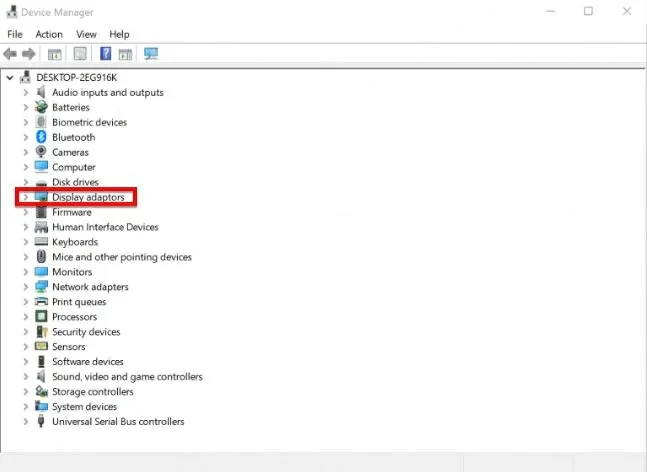The height and width of the screenshot is (472, 647).
Task: Select the Universal Serial Bus controllers icon
Action: tap(41, 421)
